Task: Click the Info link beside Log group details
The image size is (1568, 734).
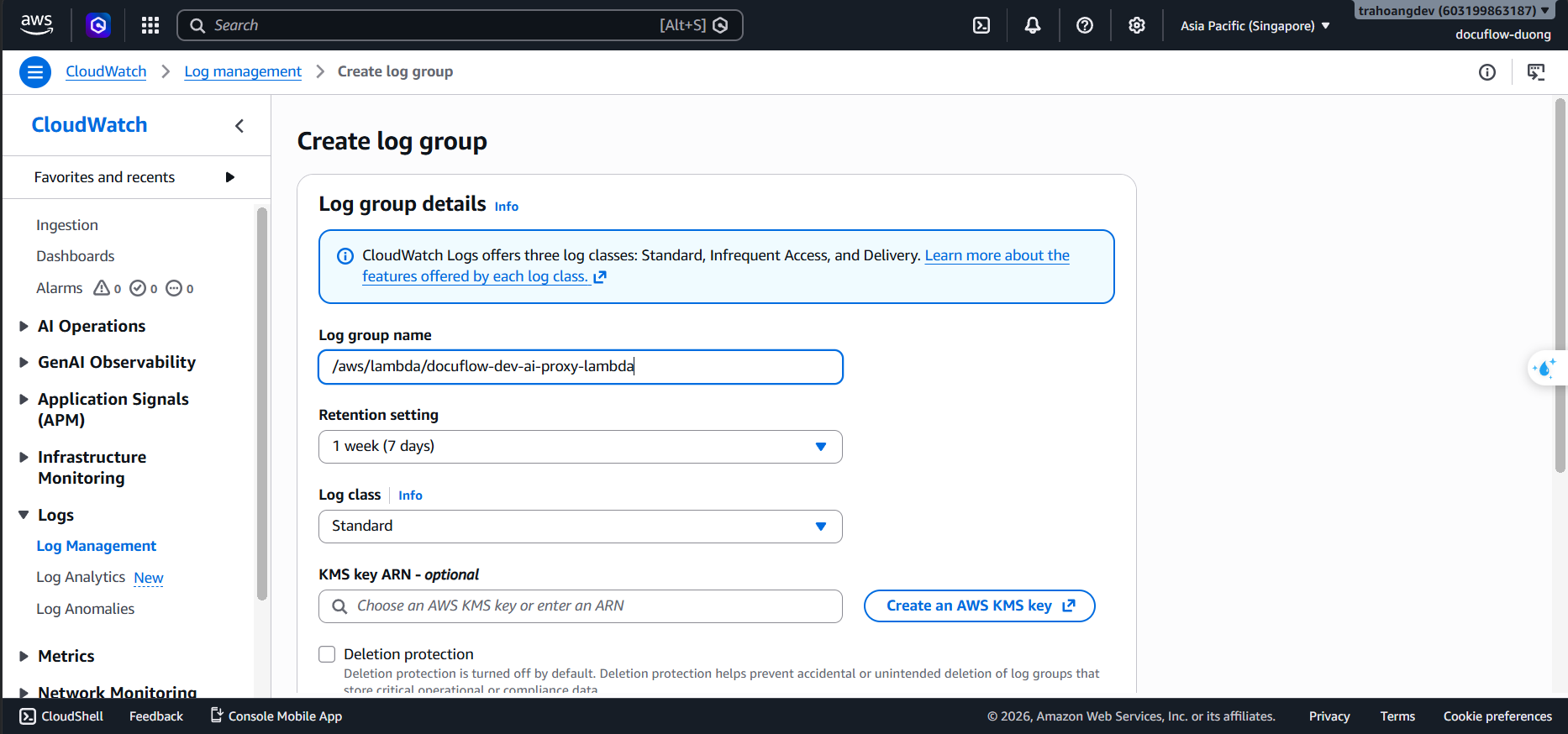Action: (x=507, y=207)
